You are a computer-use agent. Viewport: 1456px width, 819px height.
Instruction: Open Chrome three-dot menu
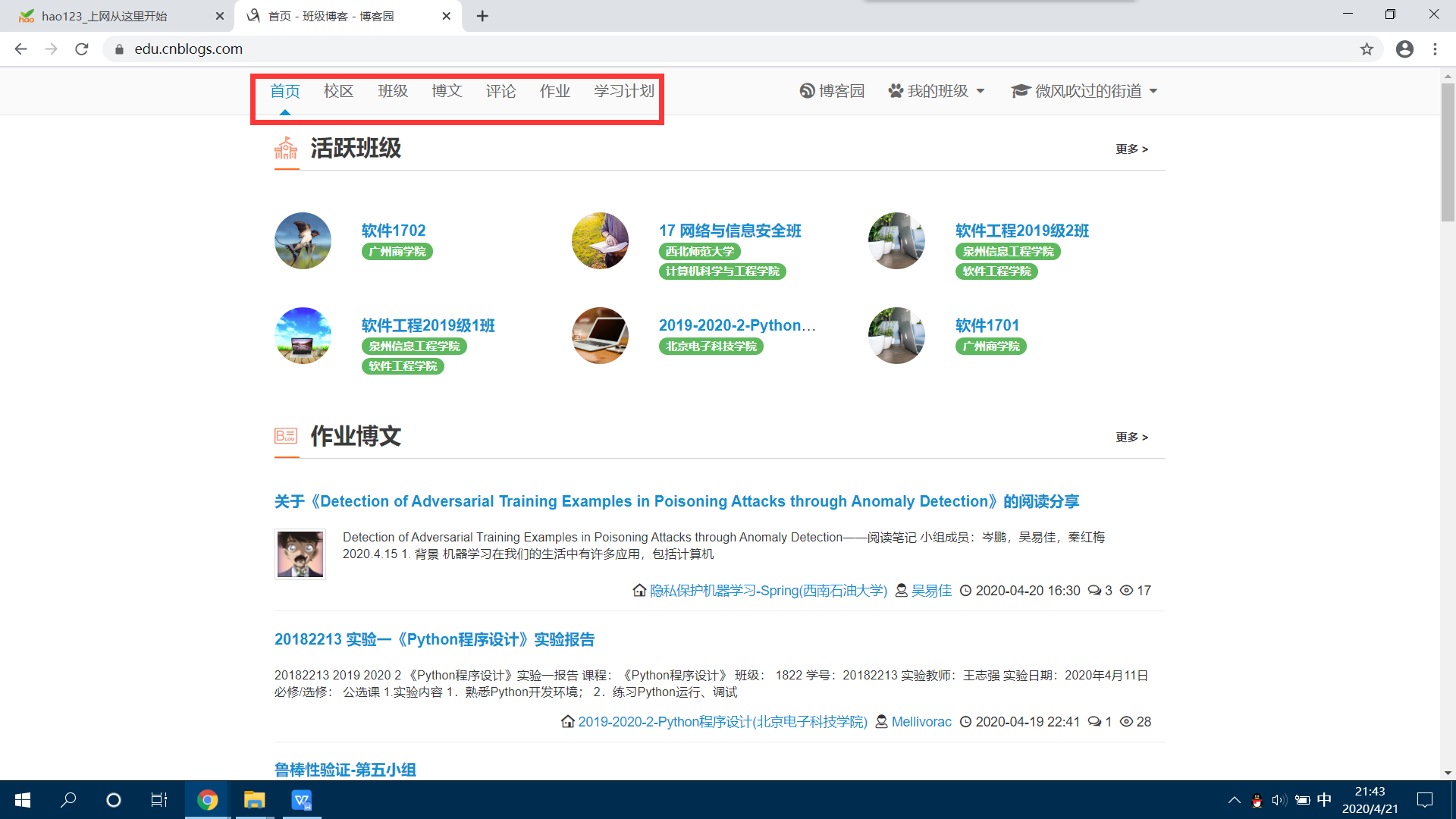pyautogui.click(x=1435, y=49)
